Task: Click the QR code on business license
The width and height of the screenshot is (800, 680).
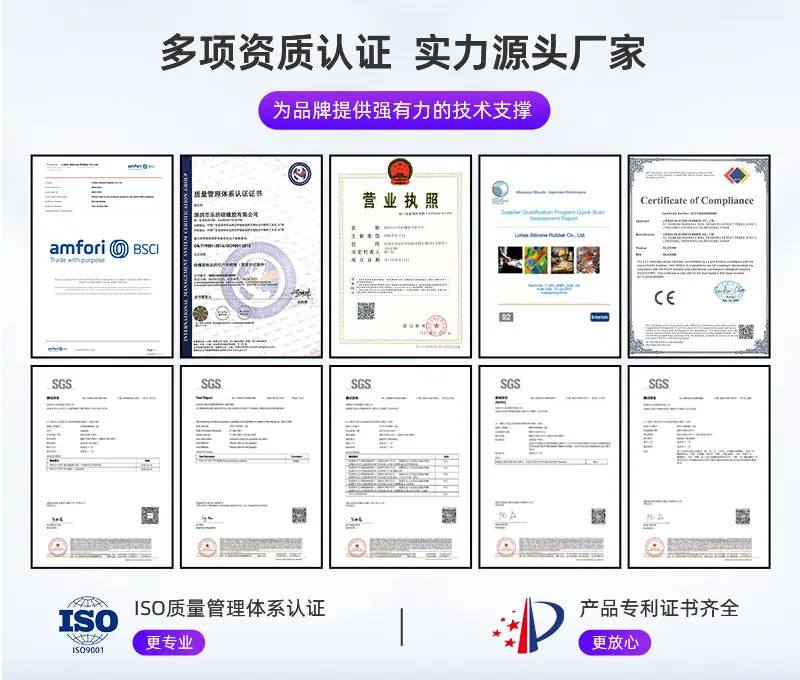Action: 365,311
